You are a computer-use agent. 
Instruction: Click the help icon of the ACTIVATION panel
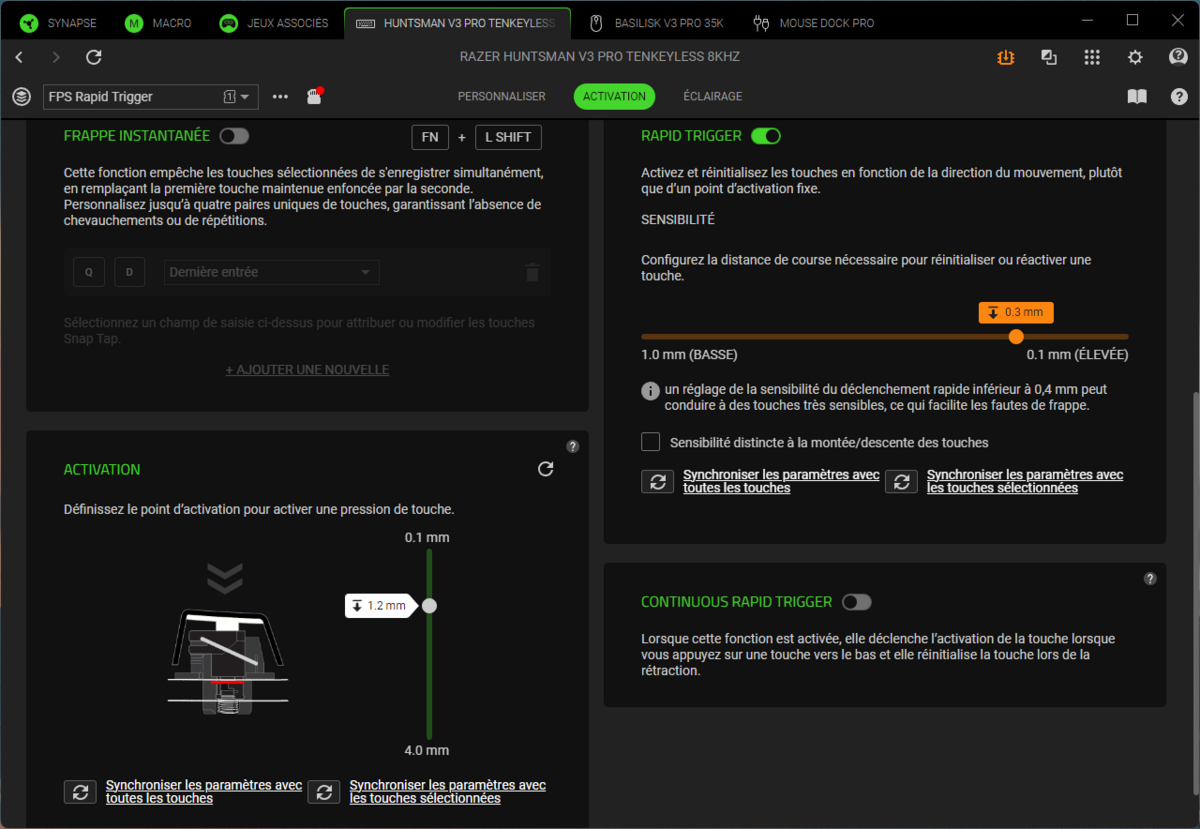coord(572,447)
